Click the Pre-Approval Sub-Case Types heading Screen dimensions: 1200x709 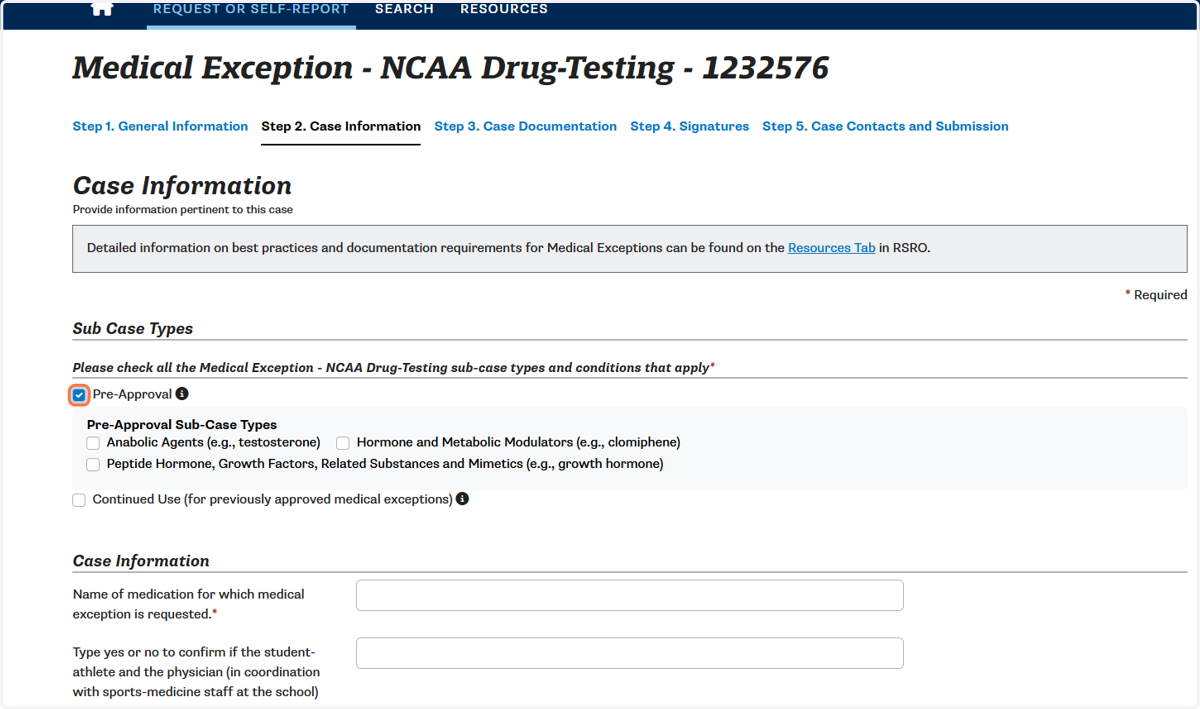point(182,425)
